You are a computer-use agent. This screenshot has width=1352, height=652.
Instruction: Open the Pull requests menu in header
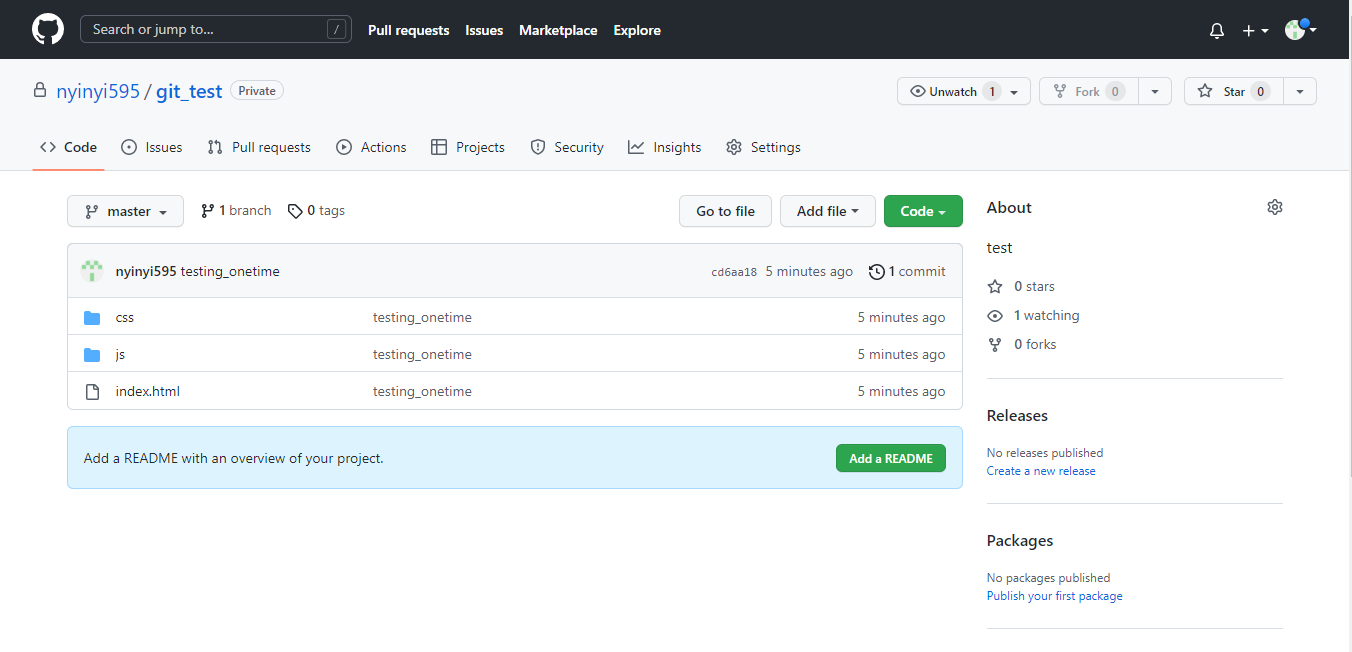(x=408, y=30)
